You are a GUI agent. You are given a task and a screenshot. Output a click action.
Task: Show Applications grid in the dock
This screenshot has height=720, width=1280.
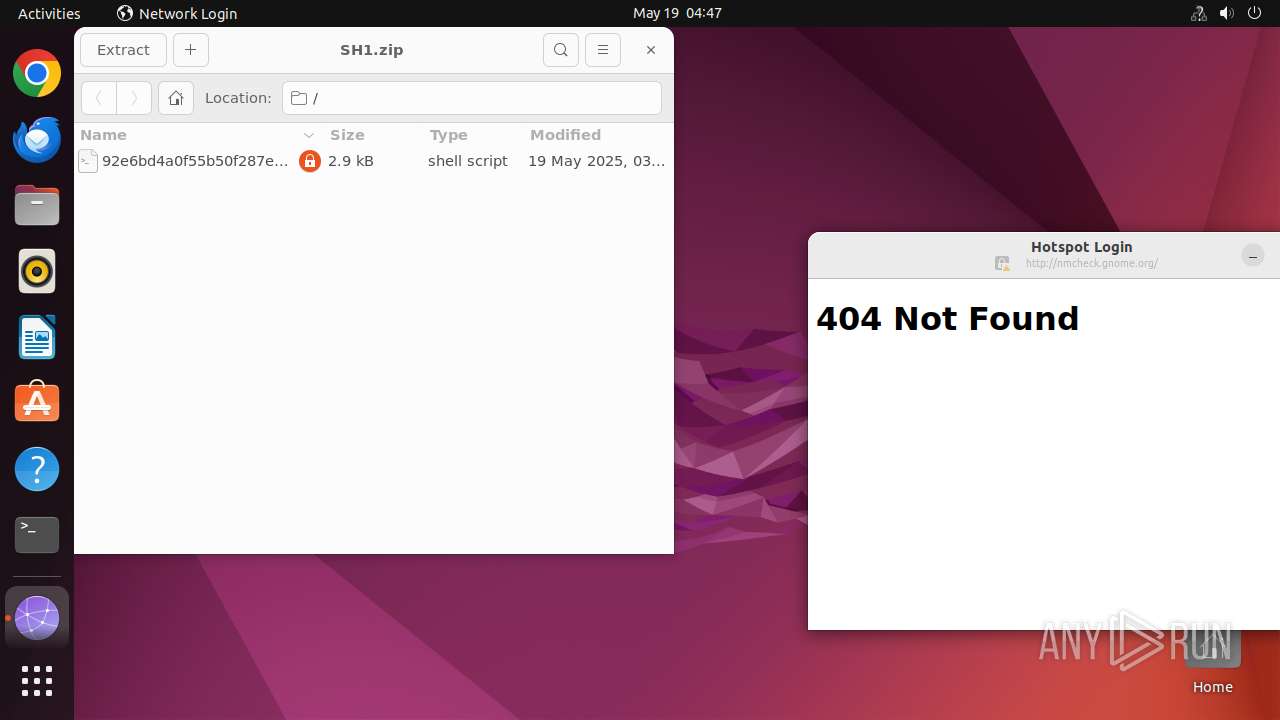[37, 681]
